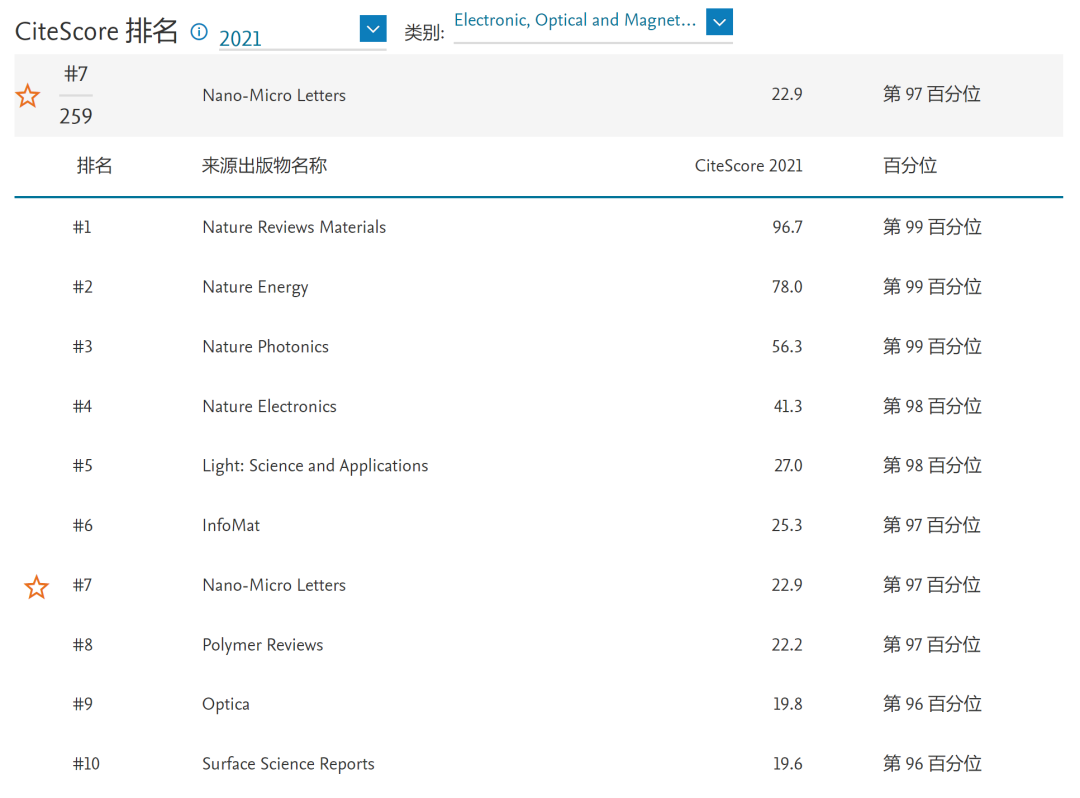Click the CiteScore 2021 column header

click(749, 166)
